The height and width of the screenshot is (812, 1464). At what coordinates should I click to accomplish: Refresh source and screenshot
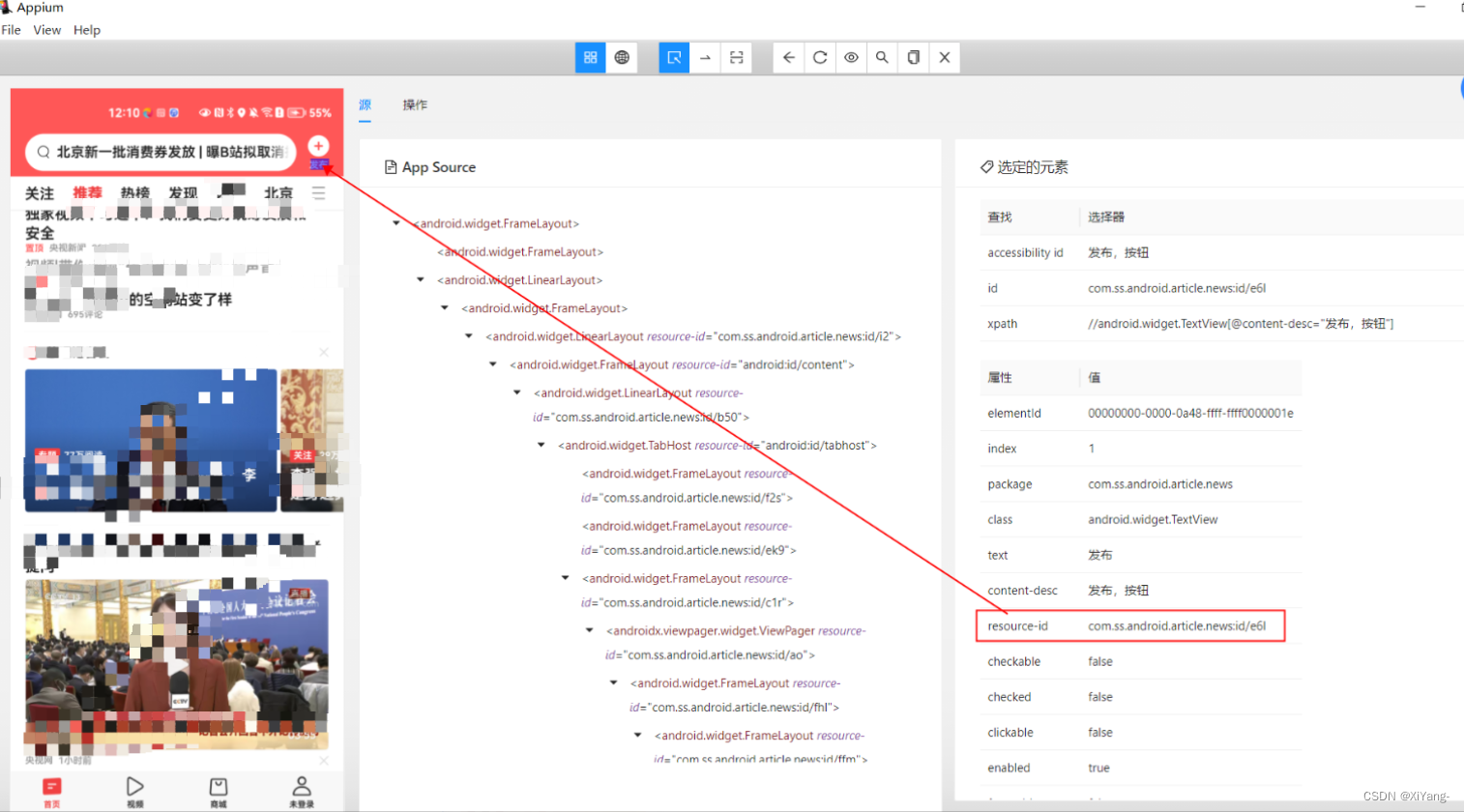(820, 58)
